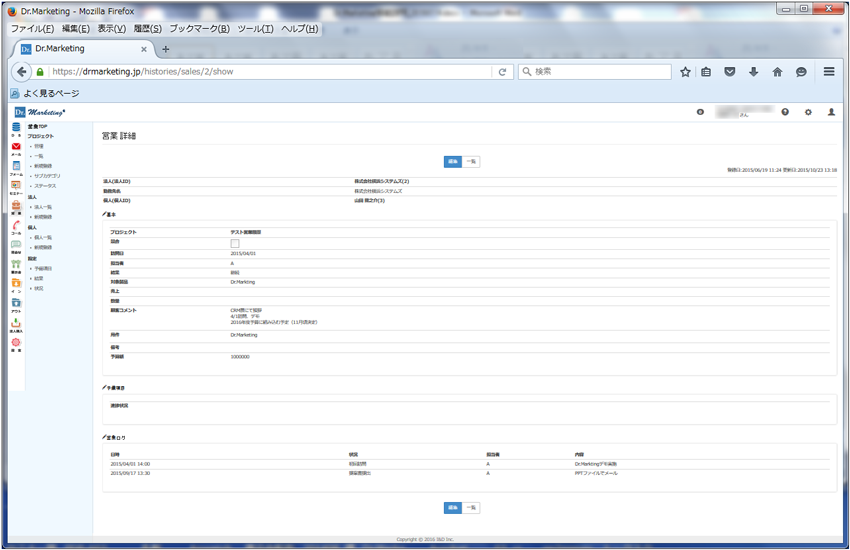Screen dimensions: 850x550
Task: Open ステータス link in sidebar
Action: [45, 186]
